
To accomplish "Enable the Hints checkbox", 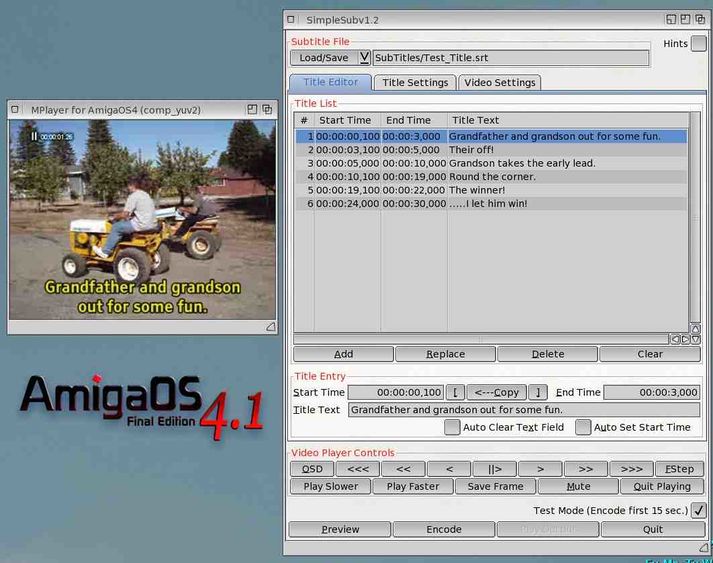I will click(x=698, y=44).
